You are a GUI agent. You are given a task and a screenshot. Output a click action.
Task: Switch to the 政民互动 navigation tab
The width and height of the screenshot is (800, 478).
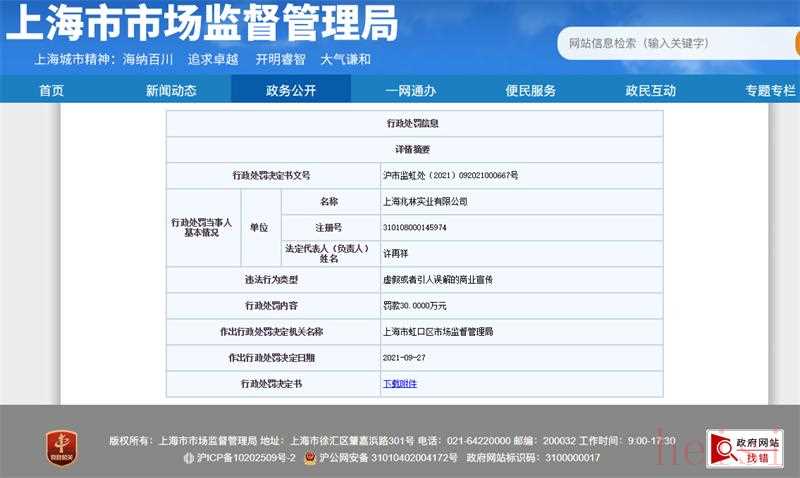coord(651,90)
